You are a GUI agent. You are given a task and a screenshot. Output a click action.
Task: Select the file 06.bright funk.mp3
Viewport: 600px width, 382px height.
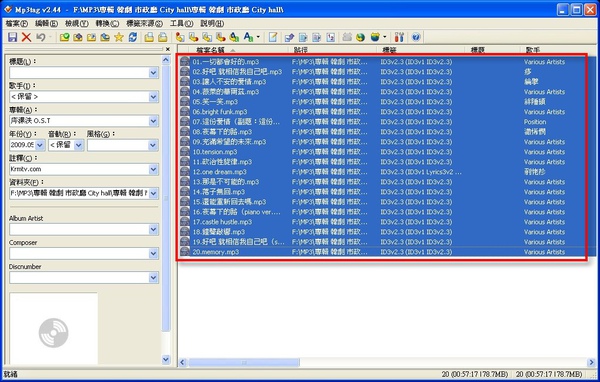click(x=220, y=112)
